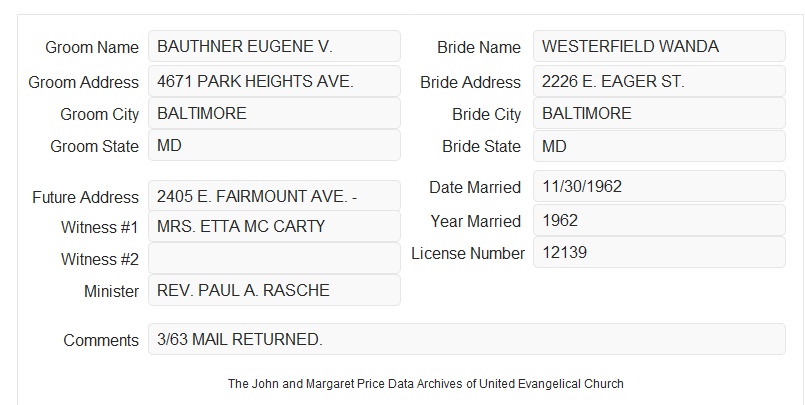Image resolution: width=805 pixels, height=405 pixels.
Task: Focus the Bride City field
Action: coord(659,113)
